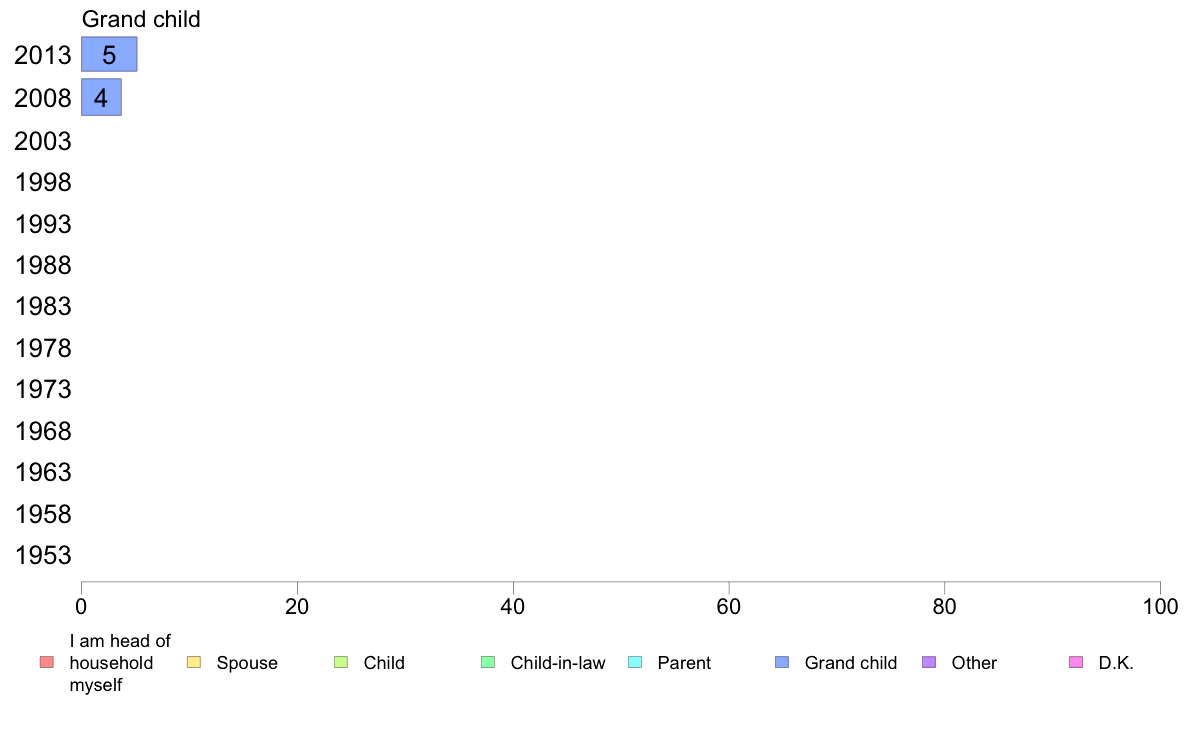This screenshot has height=736, width=1188.
Task: Click the Spouse legend text
Action: pos(247,663)
